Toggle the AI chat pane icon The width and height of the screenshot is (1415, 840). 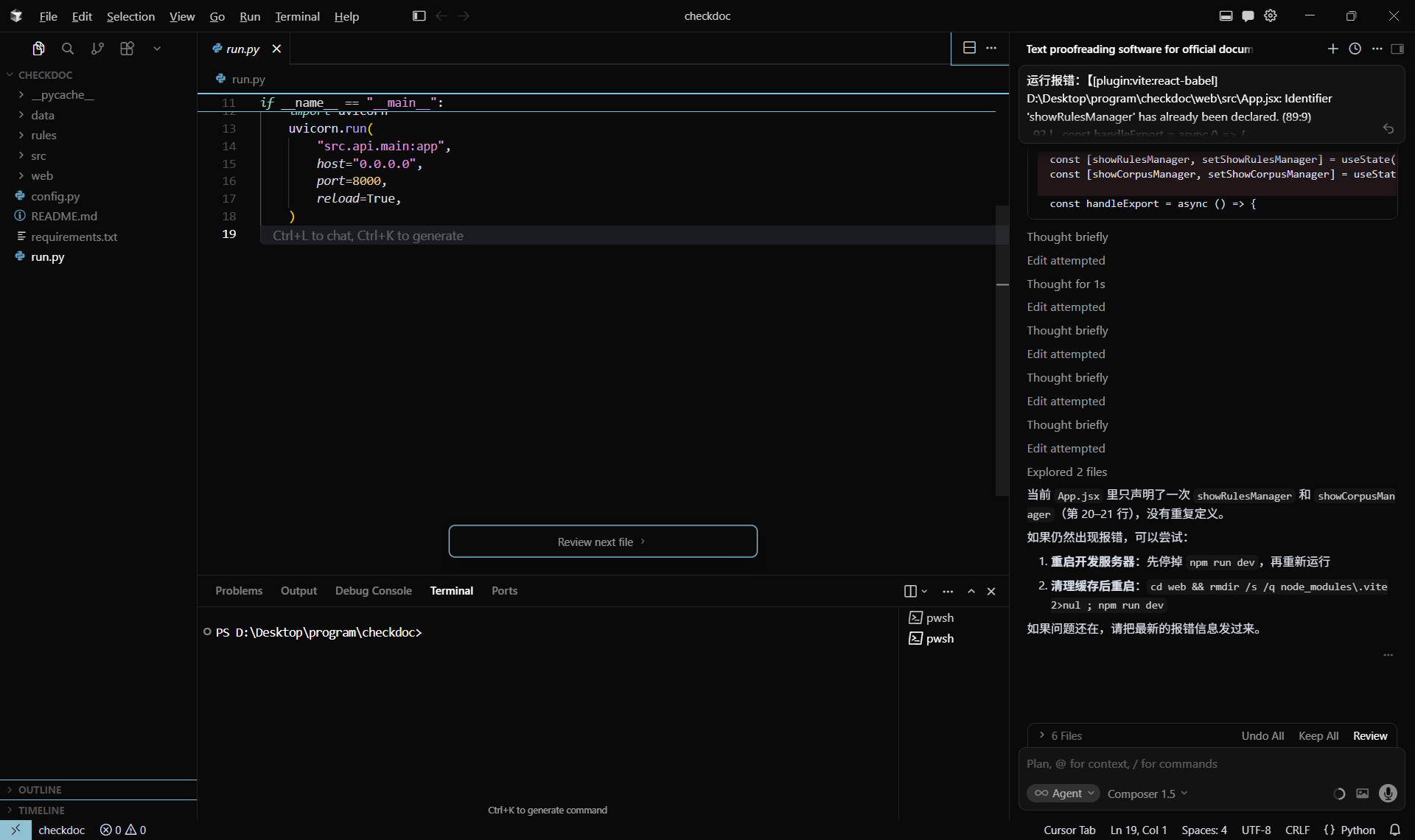1248,15
